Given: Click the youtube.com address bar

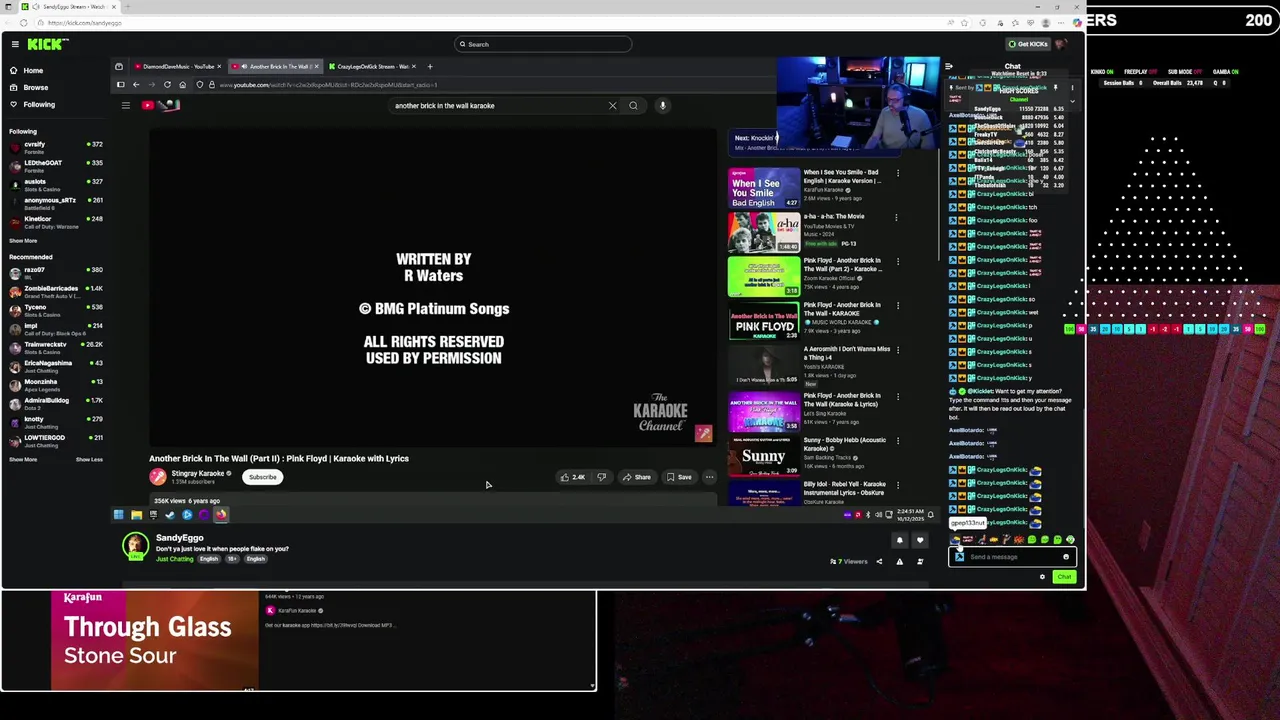Looking at the screenshot, I should (330, 85).
